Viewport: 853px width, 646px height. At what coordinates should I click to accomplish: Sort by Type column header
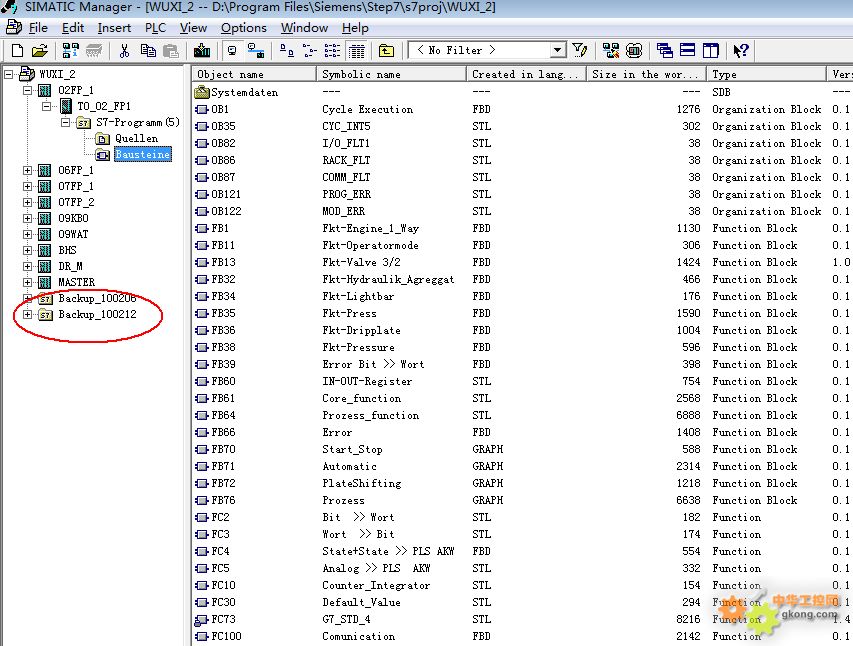(766, 74)
